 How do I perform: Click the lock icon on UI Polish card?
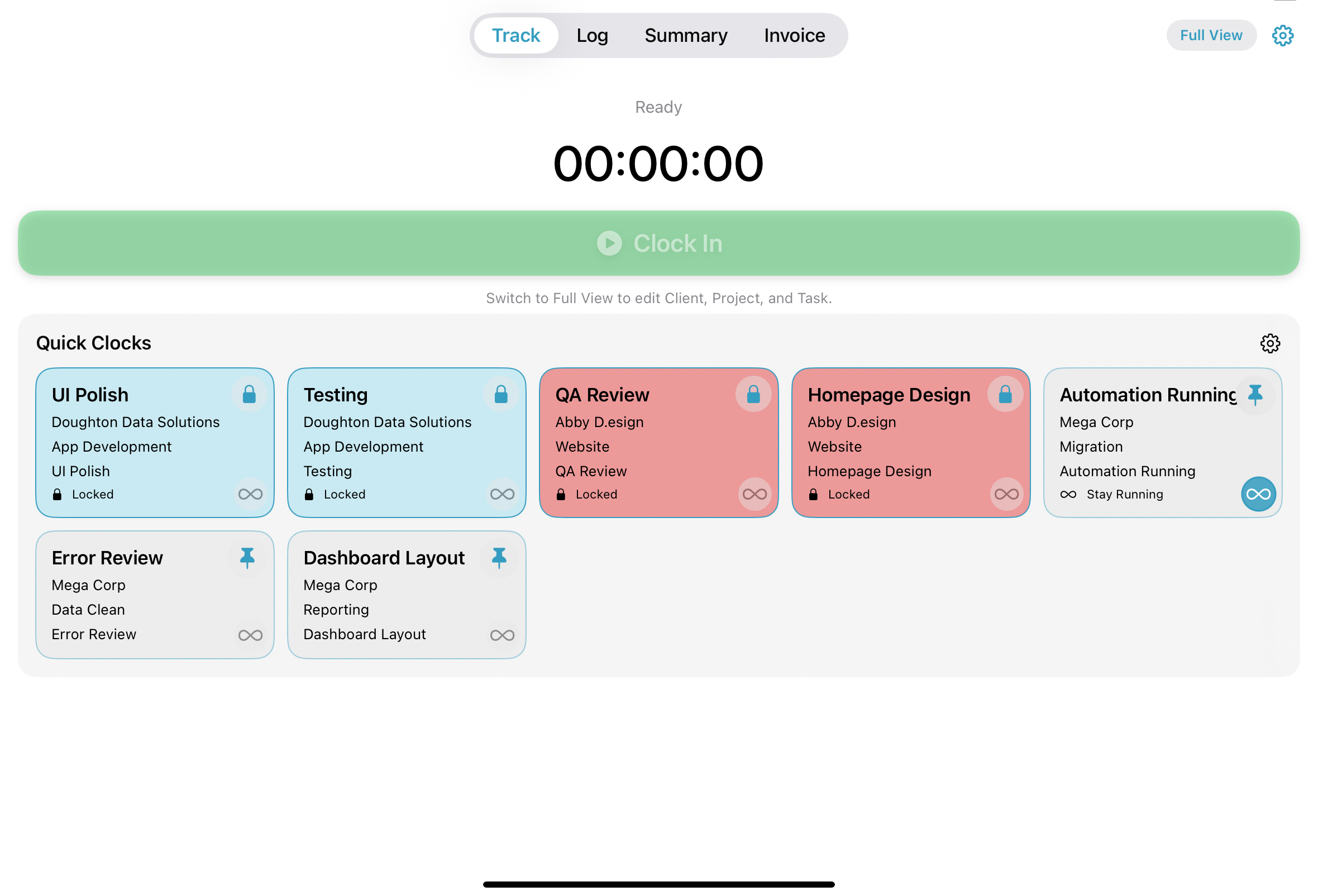(249, 395)
